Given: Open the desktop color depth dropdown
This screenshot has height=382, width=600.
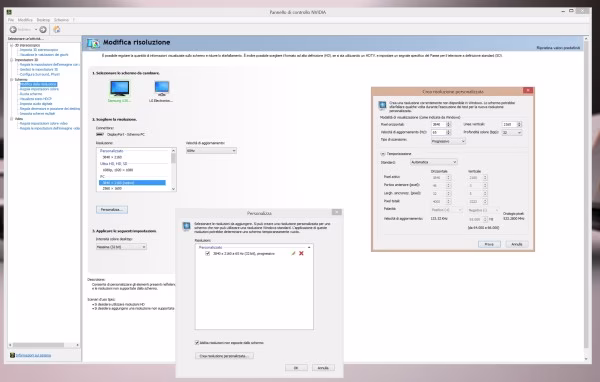Looking at the screenshot, I should 121,247.
